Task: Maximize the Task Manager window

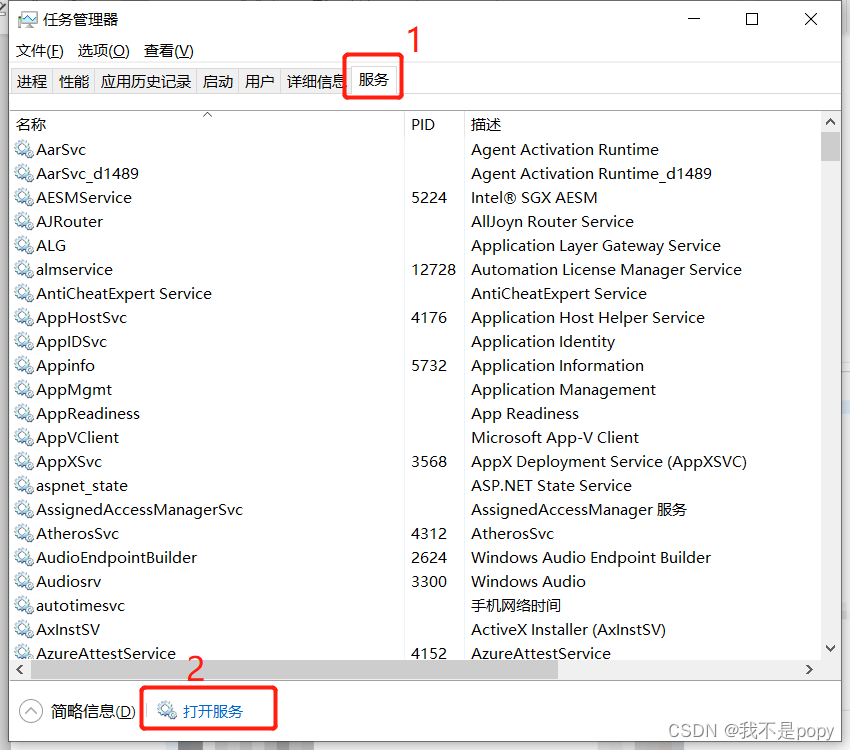Action: (752, 20)
